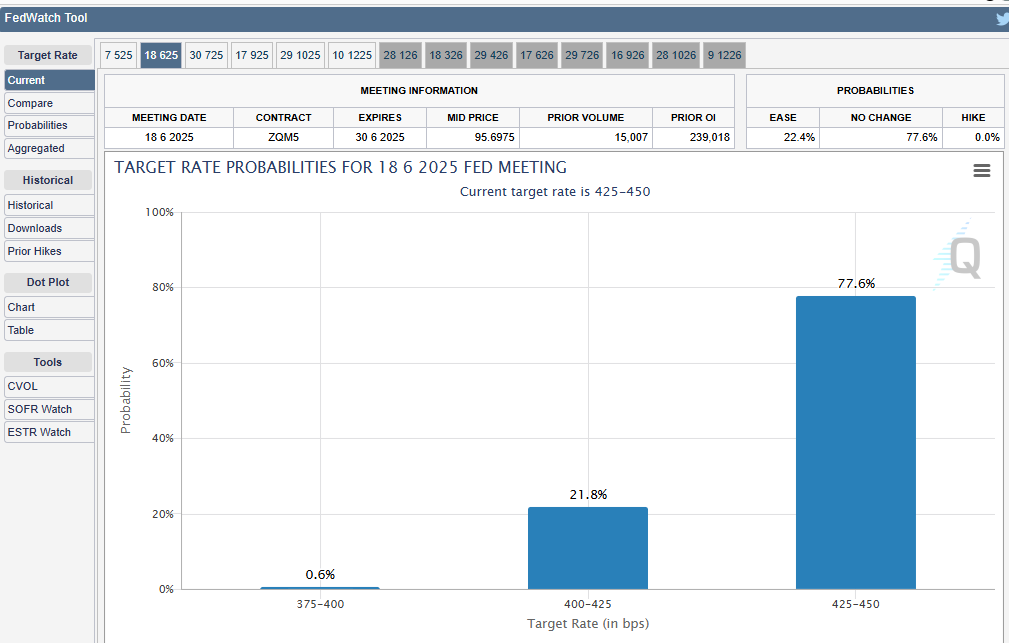Open the Aggregated sidebar view
Viewport: 1009px width, 643px height.
(x=36, y=148)
